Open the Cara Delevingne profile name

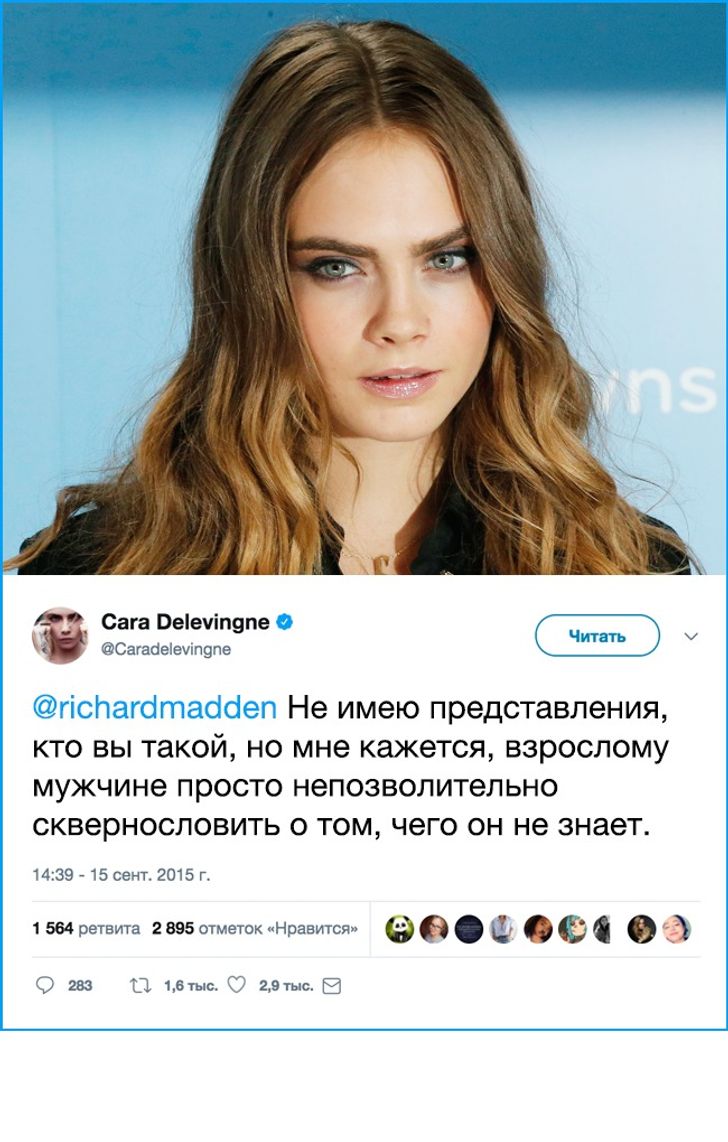(x=185, y=622)
